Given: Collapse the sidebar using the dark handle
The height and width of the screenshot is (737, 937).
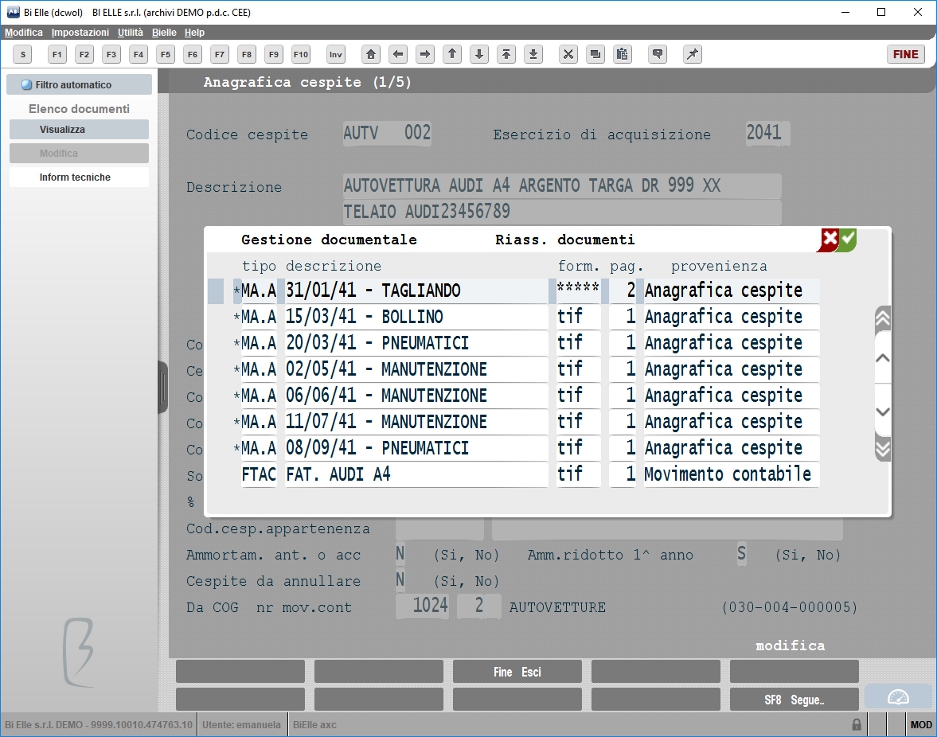Looking at the screenshot, I should 163,387.
